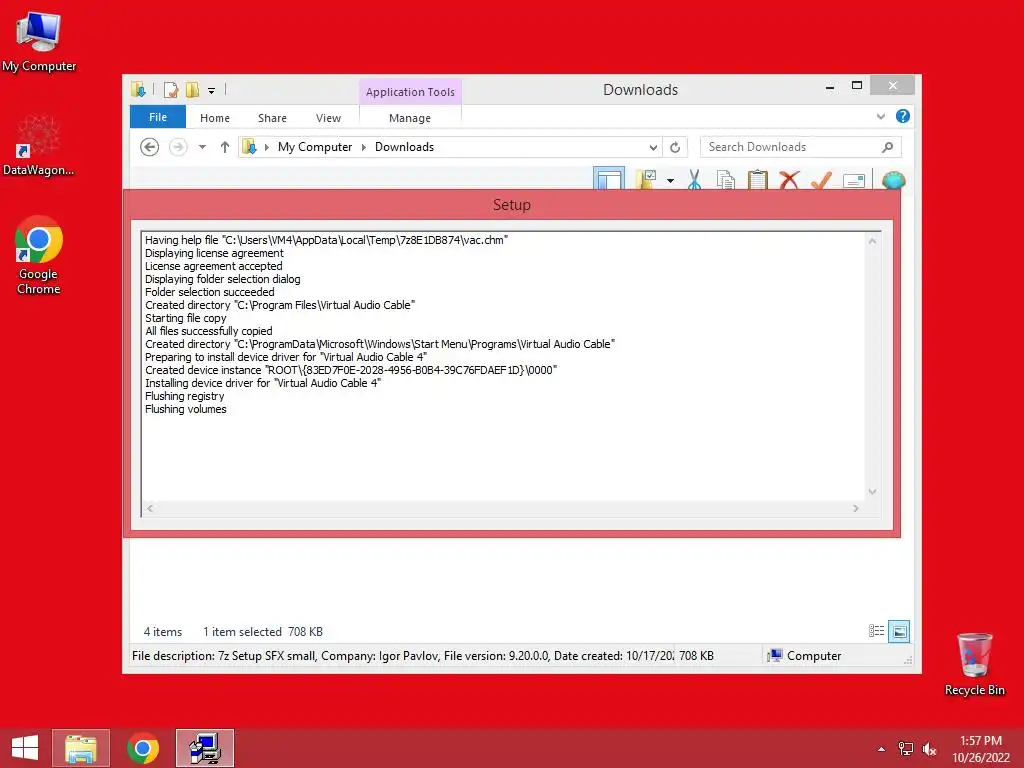Click the Cut scissors icon in the toolbar
Screen dimensions: 1024x768
[694, 180]
